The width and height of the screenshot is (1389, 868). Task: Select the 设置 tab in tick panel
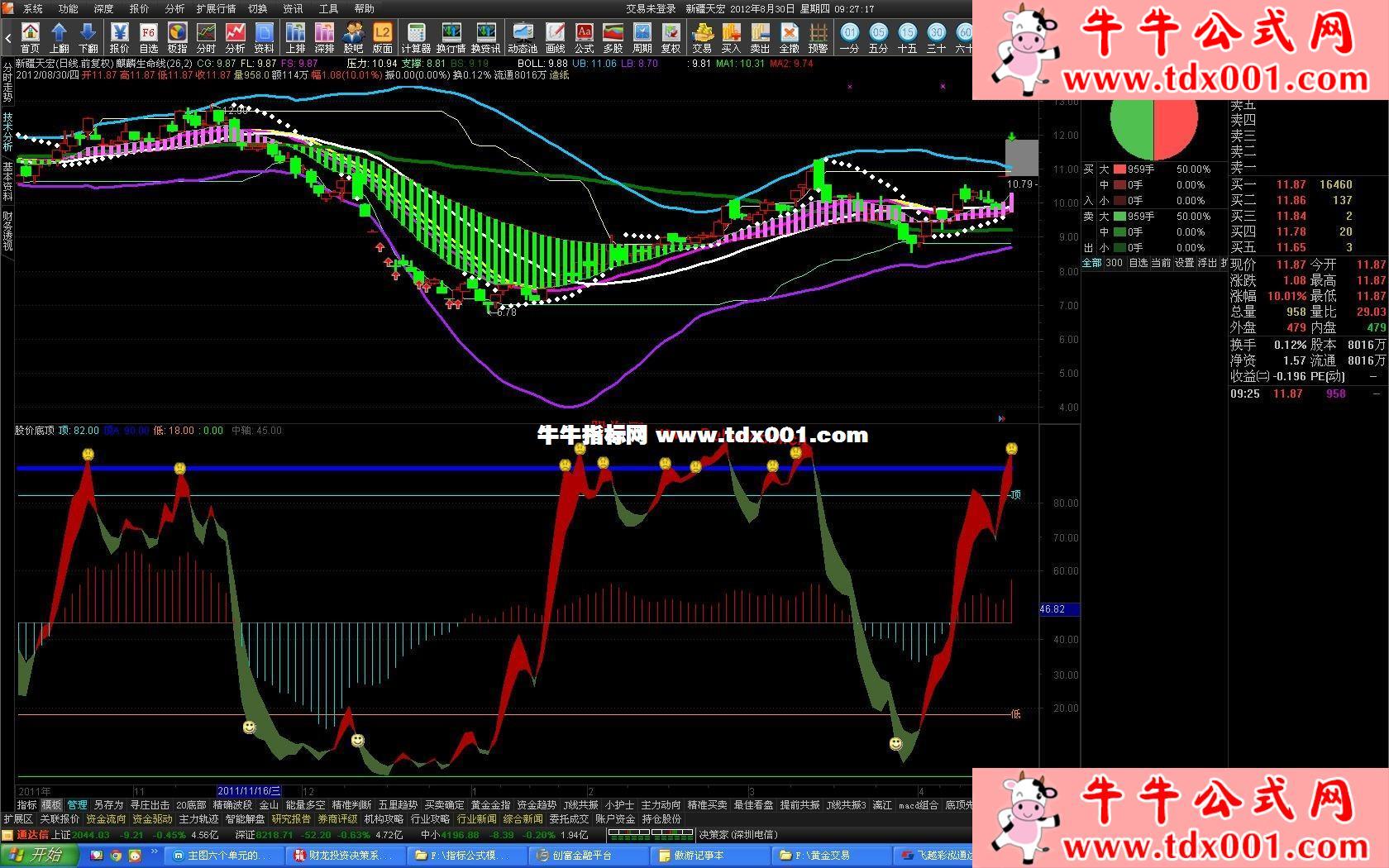pos(1185,263)
